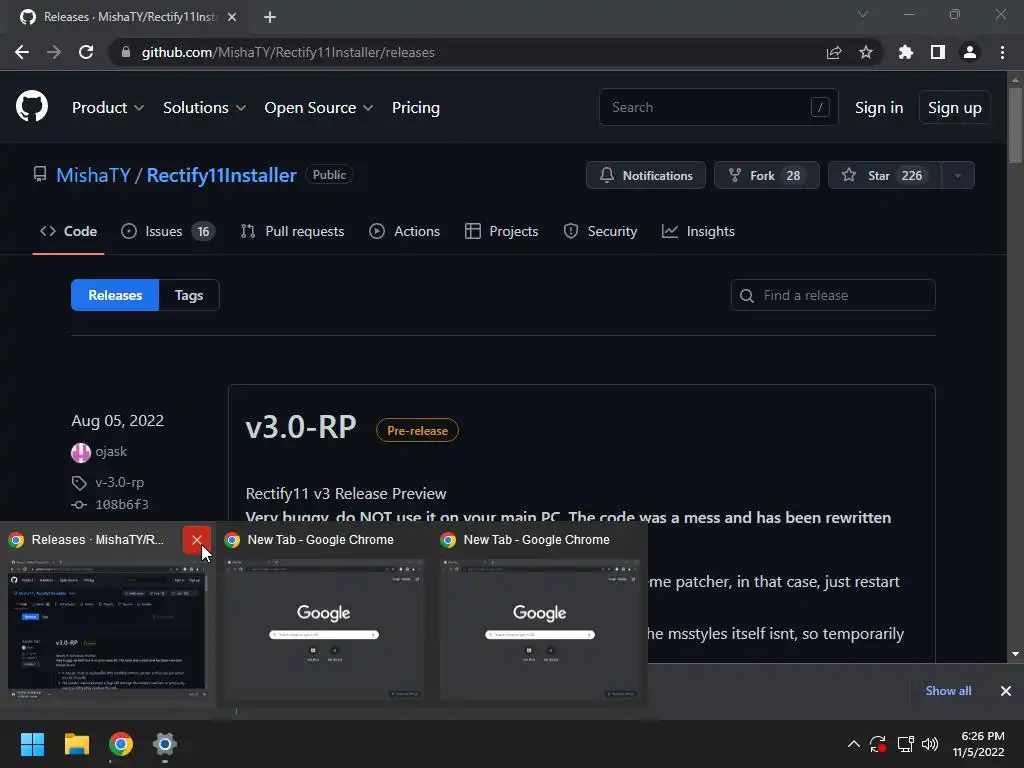Image resolution: width=1024 pixels, height=768 pixels.
Task: Open the v-3.0-rp tag link
Action: tap(120, 483)
